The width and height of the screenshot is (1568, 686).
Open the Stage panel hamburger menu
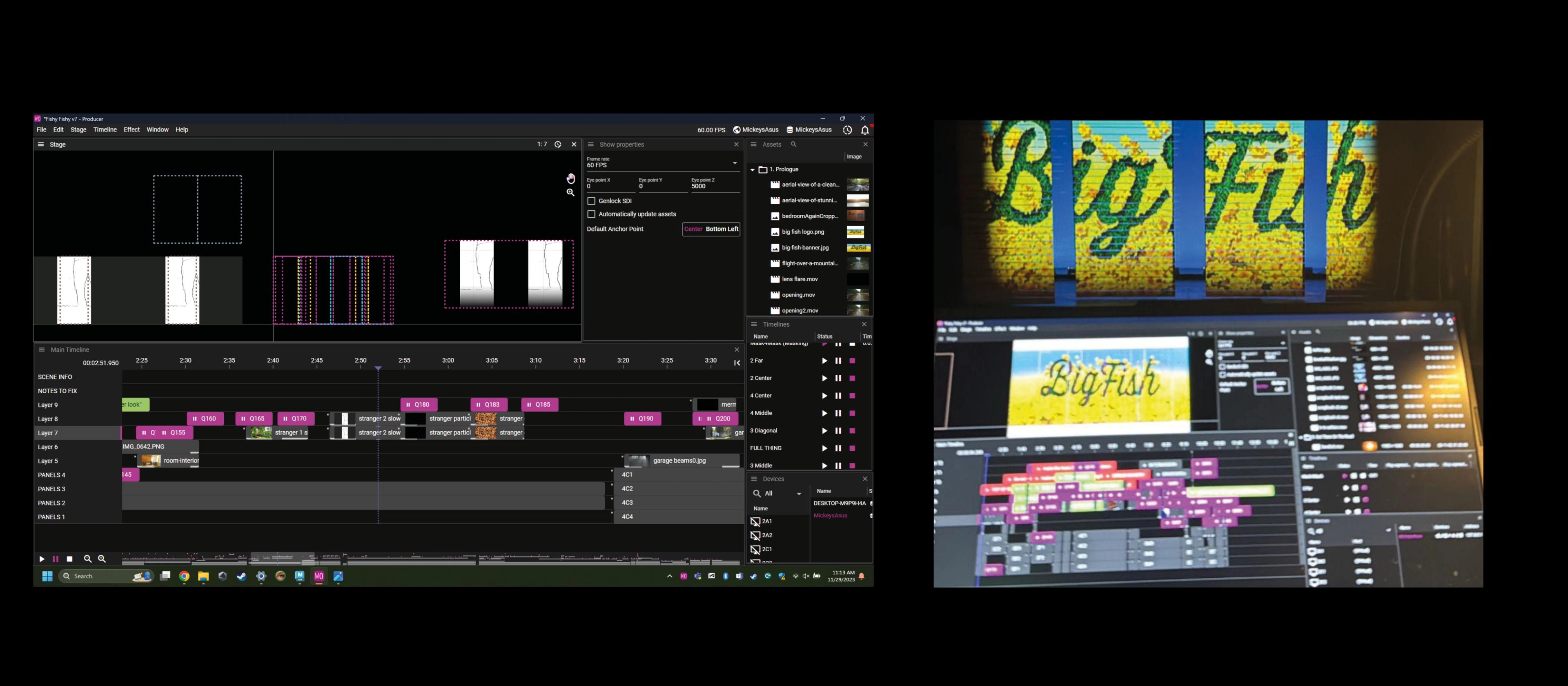coord(41,144)
